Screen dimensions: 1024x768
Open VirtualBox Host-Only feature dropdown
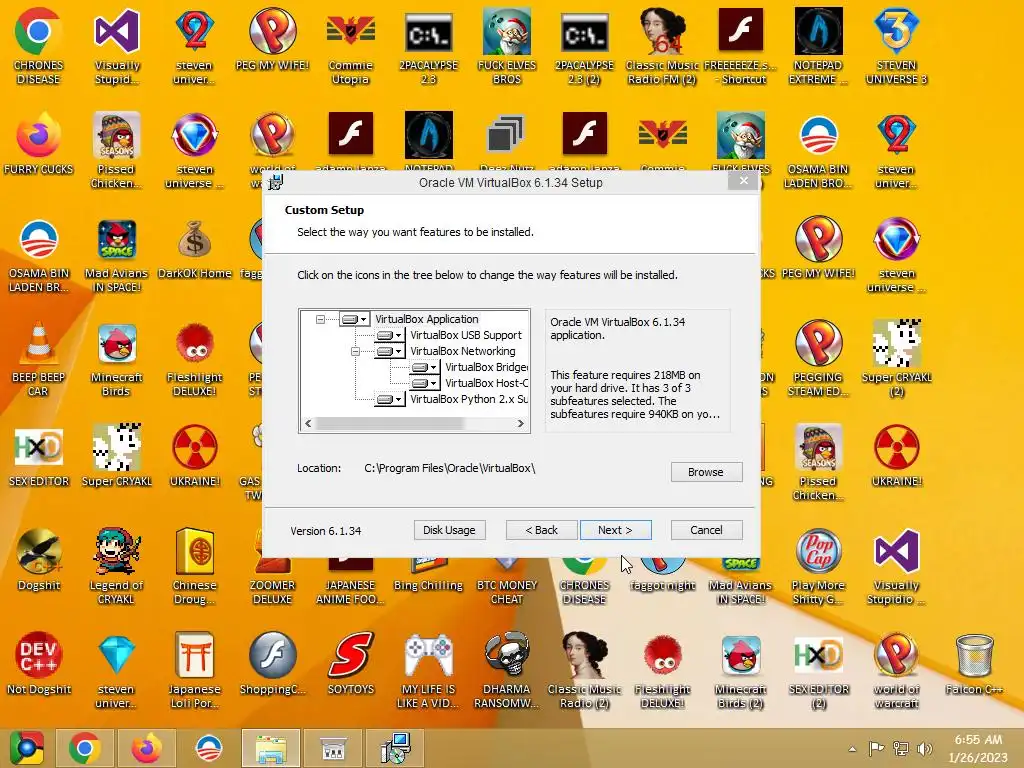pyautogui.click(x=425, y=383)
